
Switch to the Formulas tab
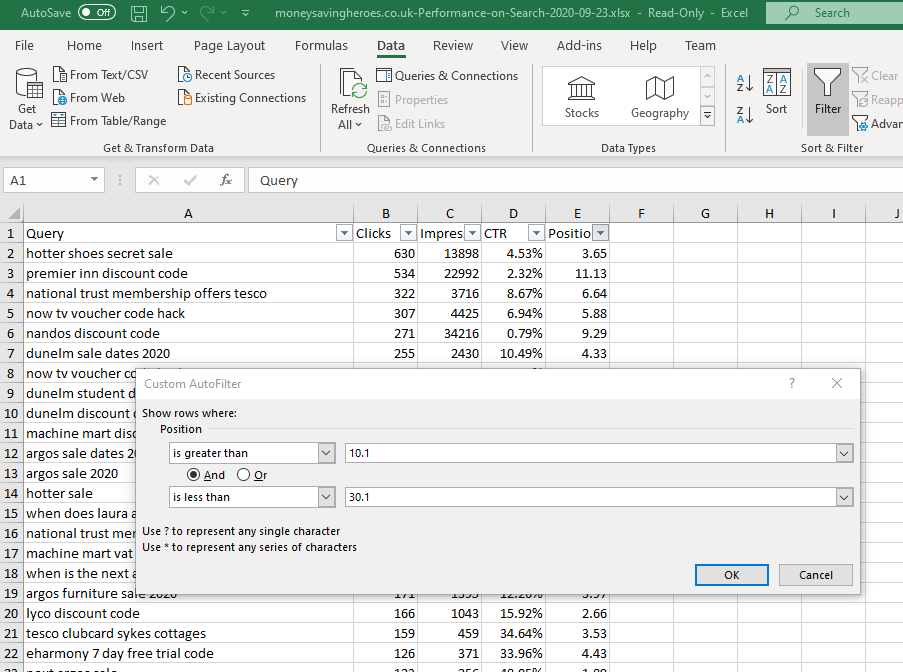(321, 45)
